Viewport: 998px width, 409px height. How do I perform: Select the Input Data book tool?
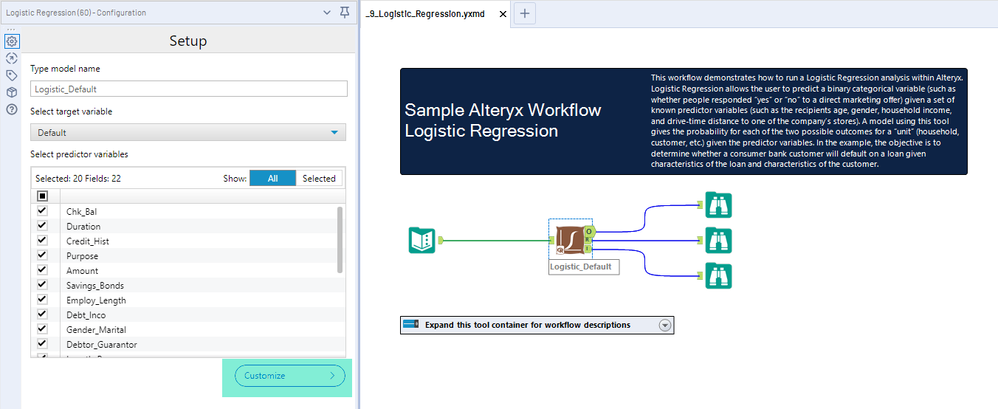[421, 240]
